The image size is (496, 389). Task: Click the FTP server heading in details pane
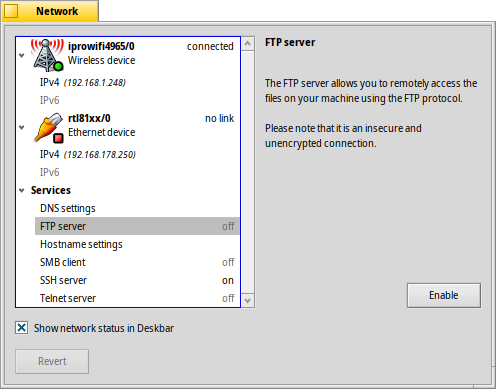290,42
